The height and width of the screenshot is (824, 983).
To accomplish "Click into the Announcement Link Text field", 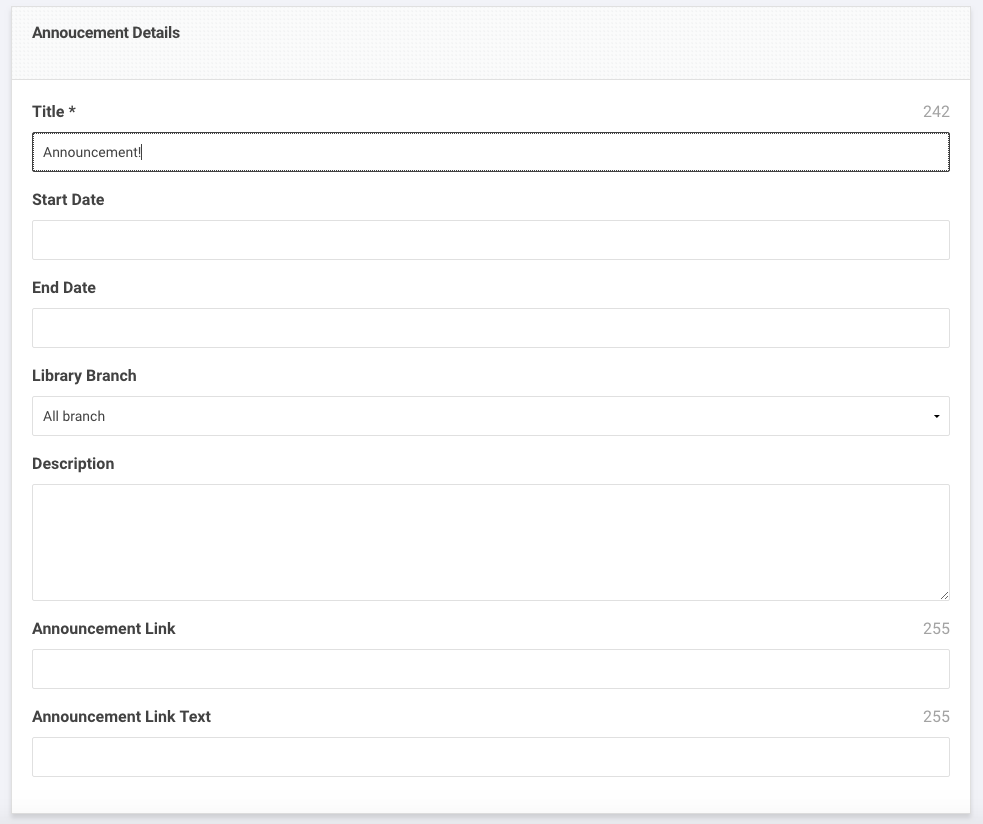I will click(x=491, y=757).
